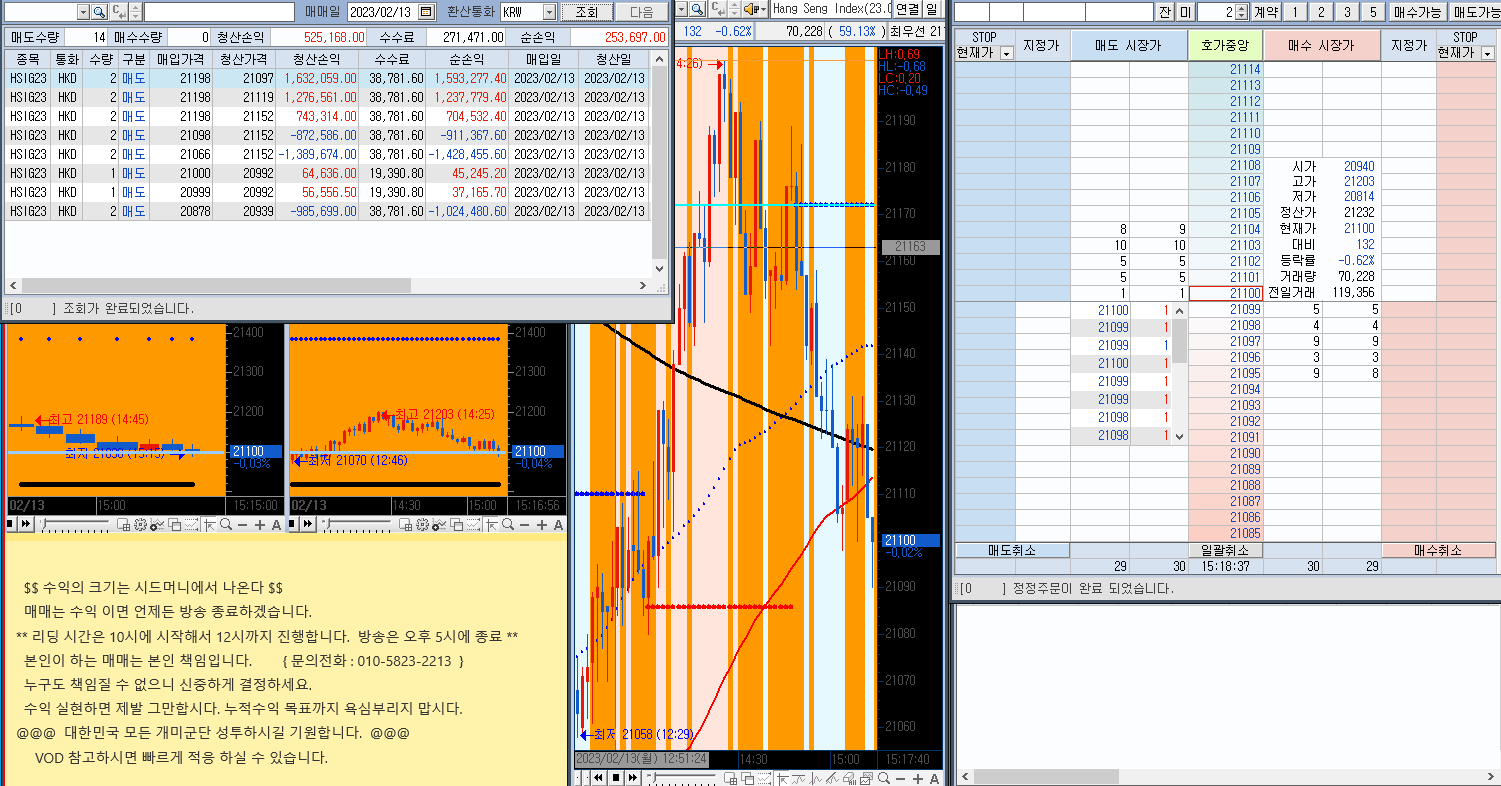Open the symbol code dropdown in the history window
This screenshot has width=1501, height=786.
83,12
